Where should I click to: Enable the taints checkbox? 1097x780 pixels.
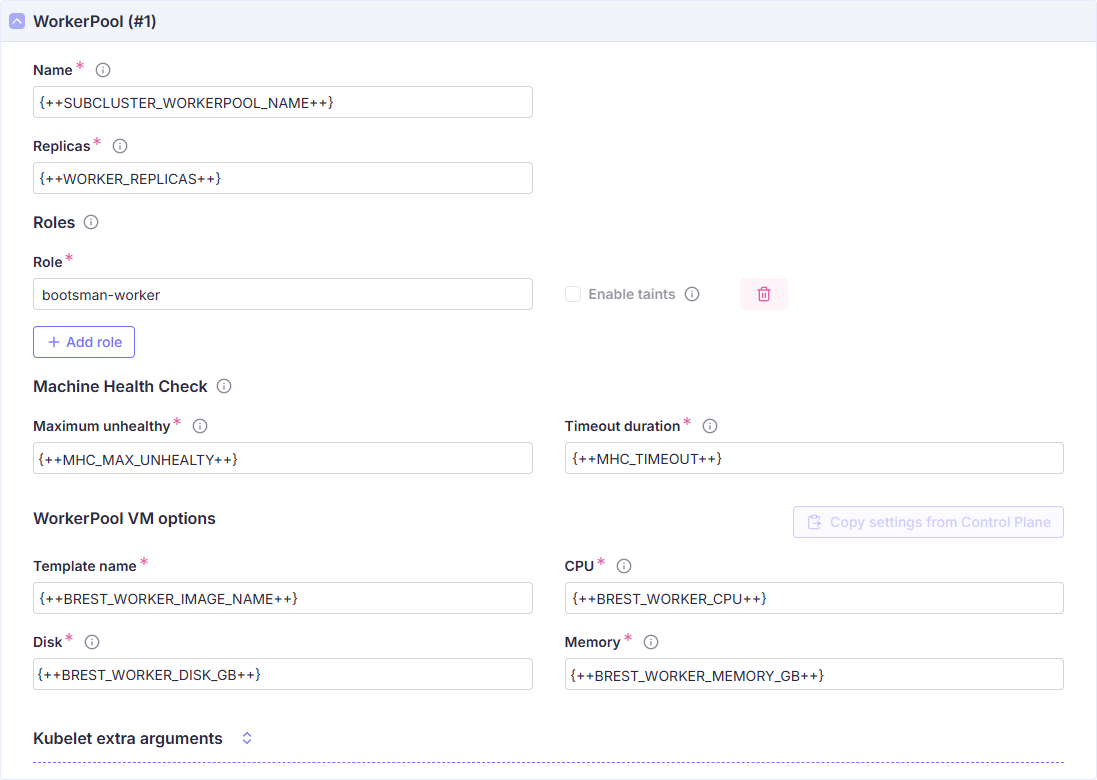coord(572,293)
